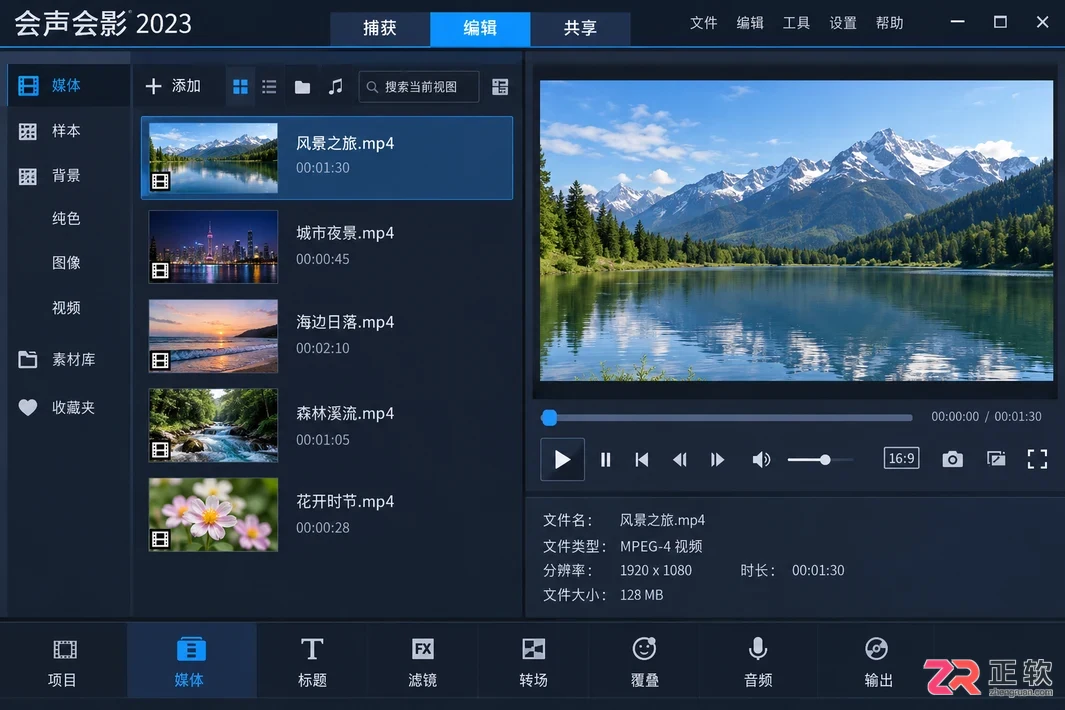
Task: Click the 城市夜景.mp4 file name
Action: tap(345, 233)
